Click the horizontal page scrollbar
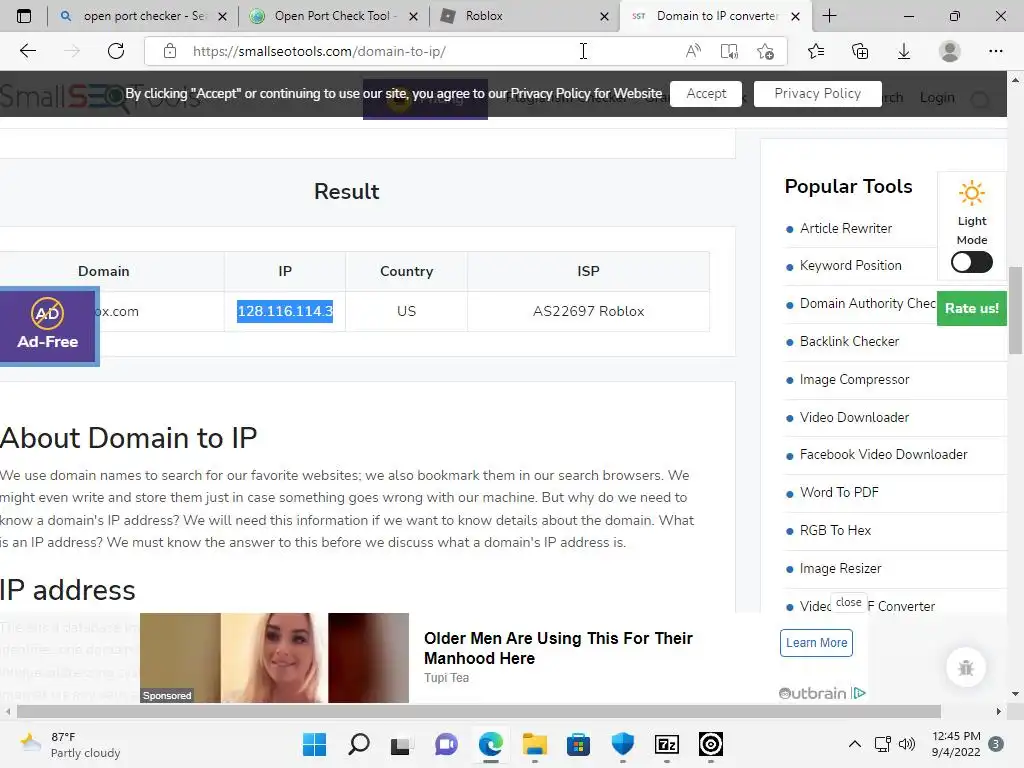Viewport: 1024px width, 768px height. click(x=479, y=711)
